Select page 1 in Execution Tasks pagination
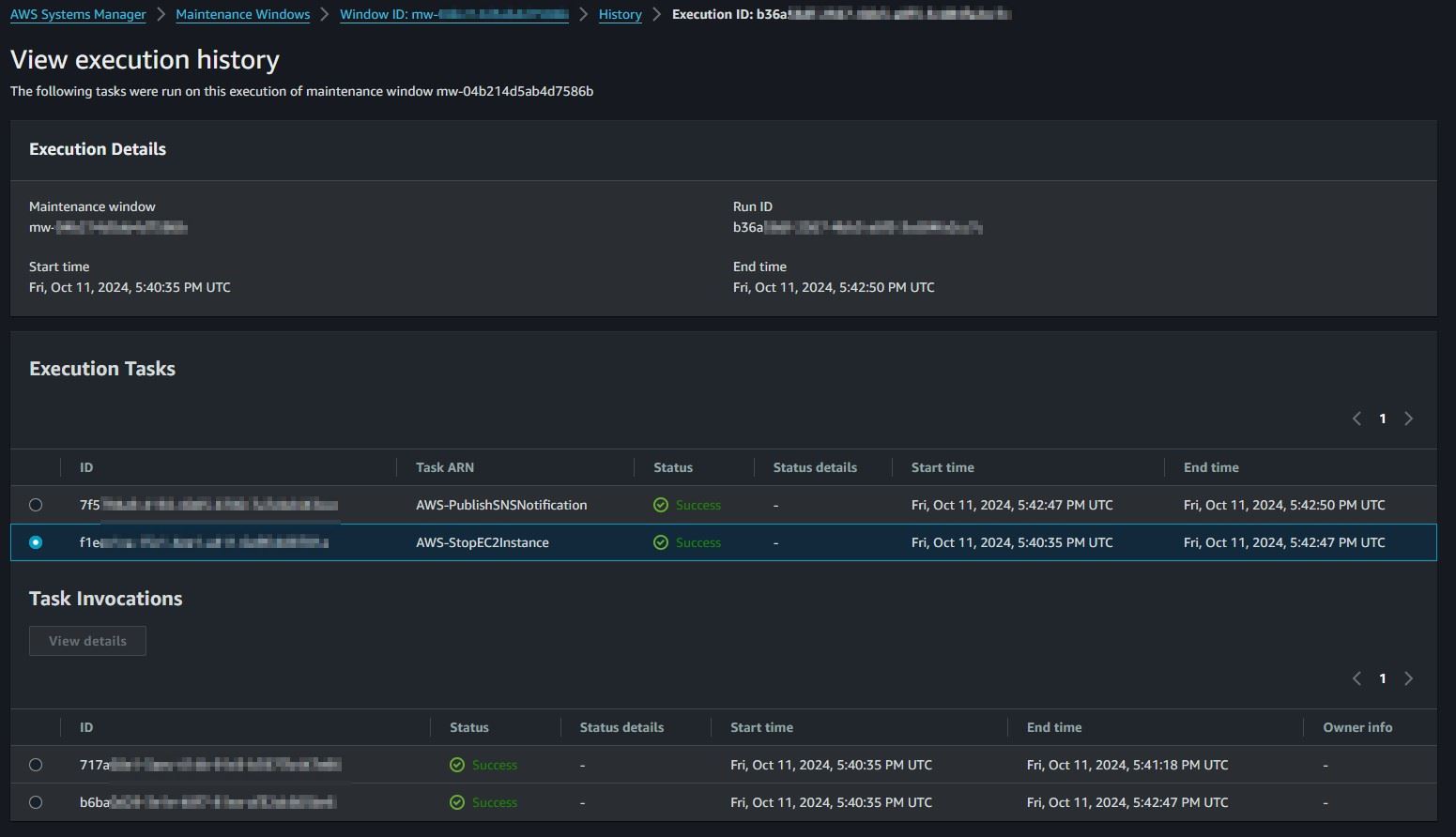Screen dimensions: 1456x837 pos(1383,418)
